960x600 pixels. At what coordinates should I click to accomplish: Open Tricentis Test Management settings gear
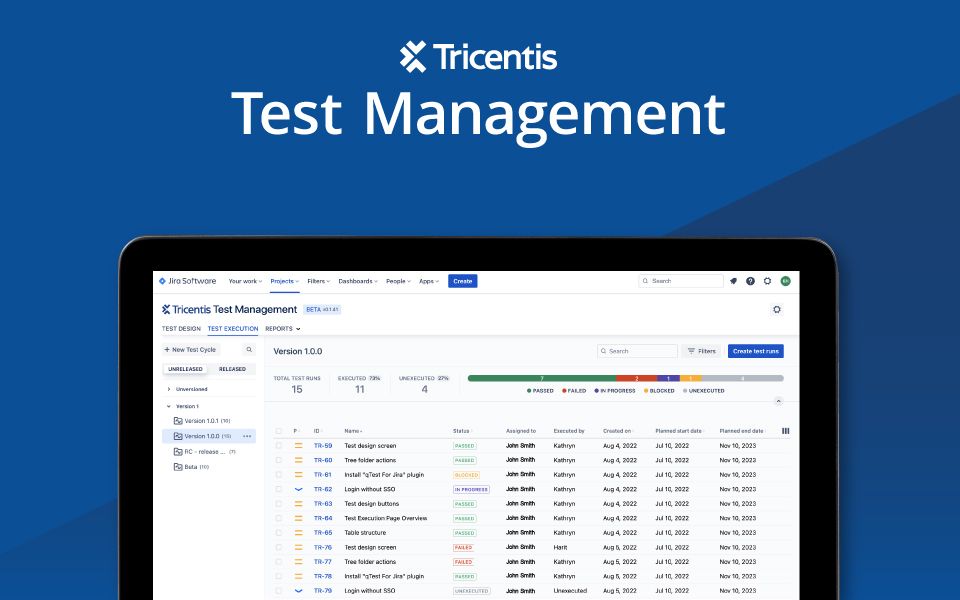pyautogui.click(x=776, y=310)
